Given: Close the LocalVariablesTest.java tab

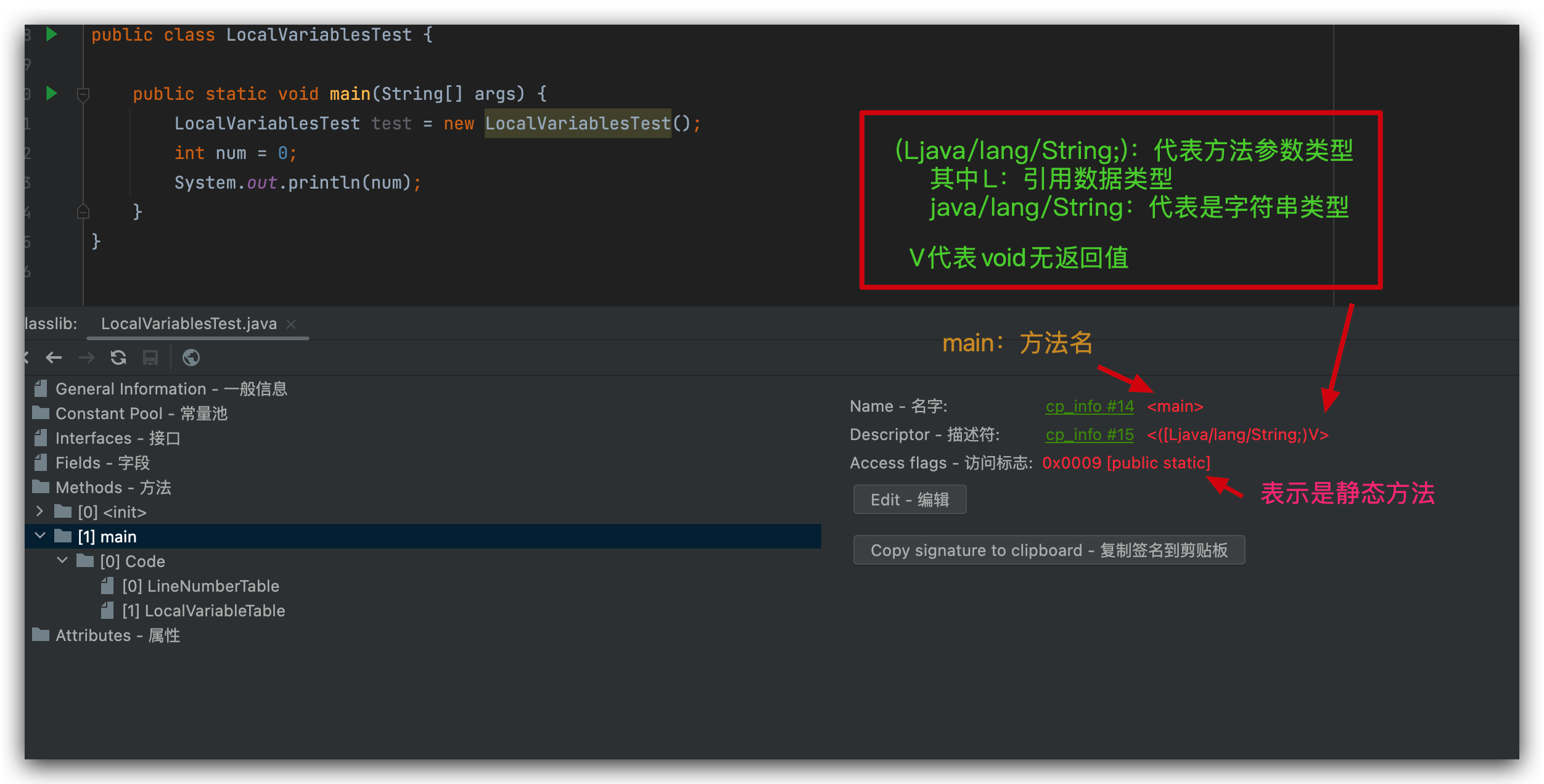Looking at the screenshot, I should click(292, 324).
